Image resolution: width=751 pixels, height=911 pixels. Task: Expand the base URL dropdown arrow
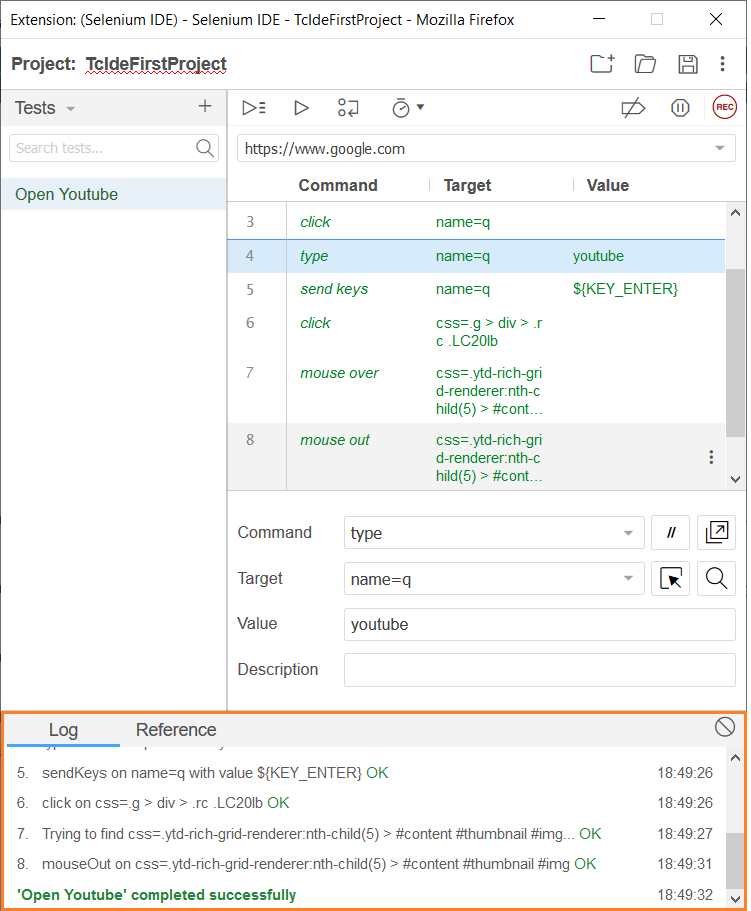pos(720,148)
